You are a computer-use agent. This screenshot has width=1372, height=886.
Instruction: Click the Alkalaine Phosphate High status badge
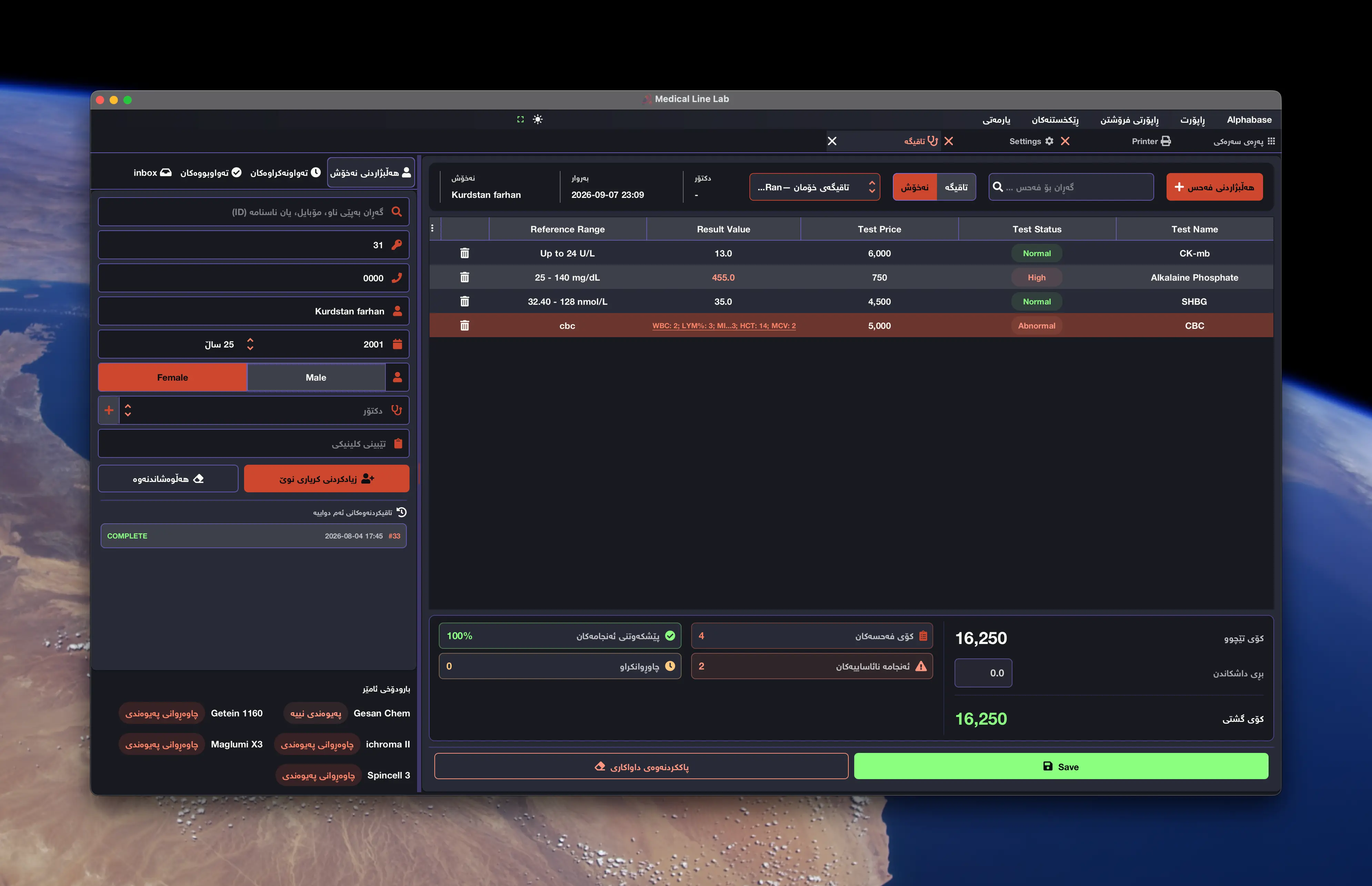(x=1037, y=277)
